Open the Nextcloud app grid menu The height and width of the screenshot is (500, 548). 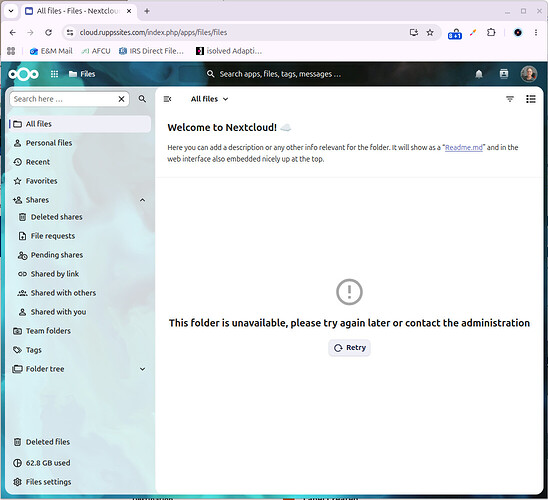(x=54, y=74)
